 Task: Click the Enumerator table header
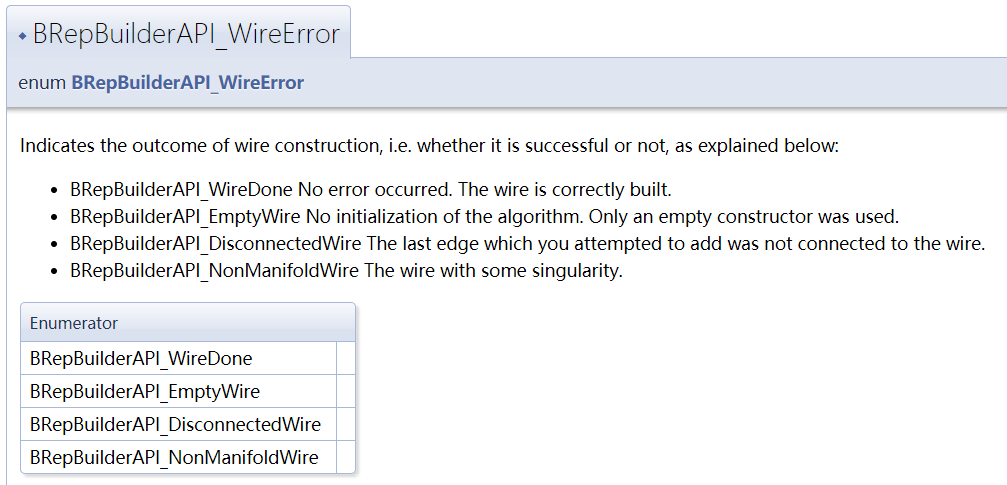[x=188, y=322]
